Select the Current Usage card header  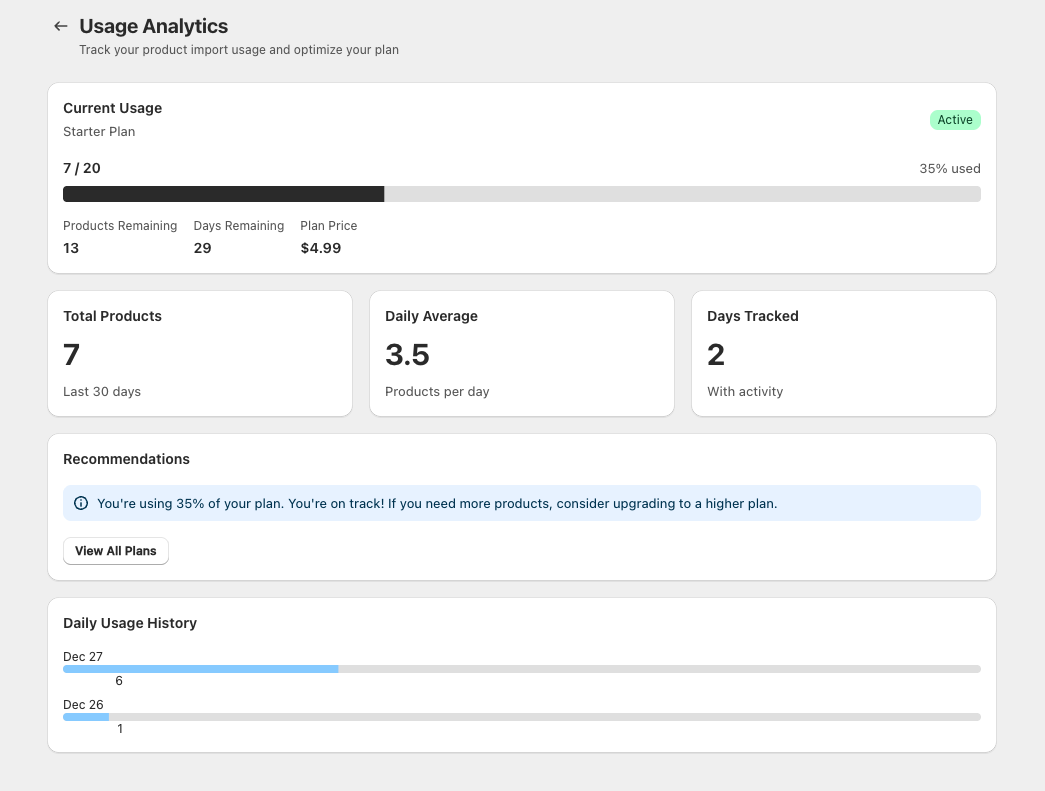pos(112,108)
